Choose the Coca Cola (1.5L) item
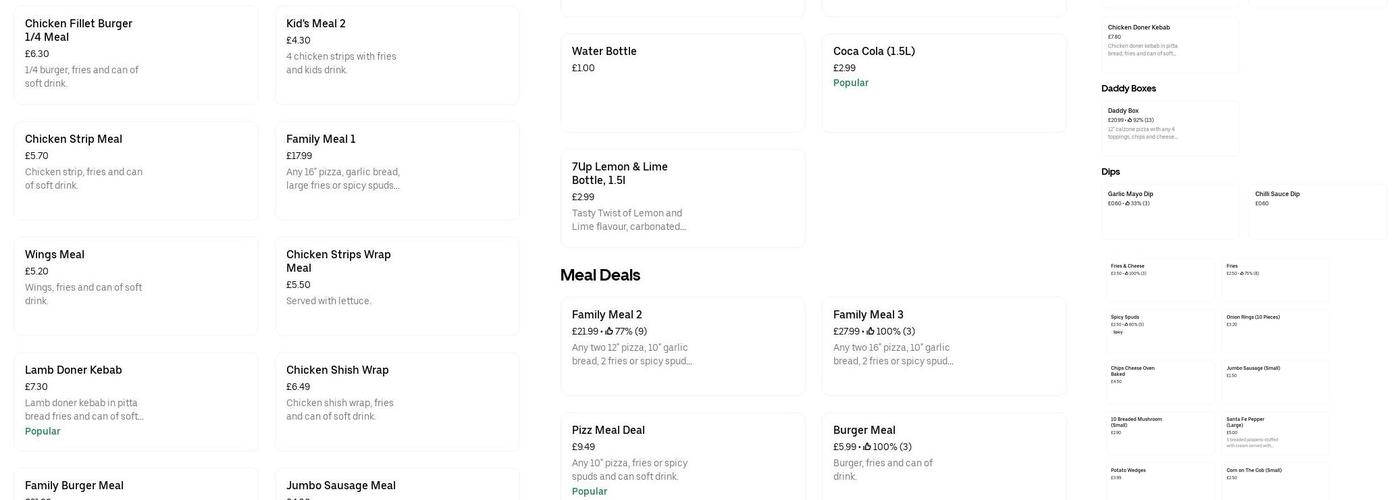Viewport: 1400px width, 500px height. (x=943, y=82)
